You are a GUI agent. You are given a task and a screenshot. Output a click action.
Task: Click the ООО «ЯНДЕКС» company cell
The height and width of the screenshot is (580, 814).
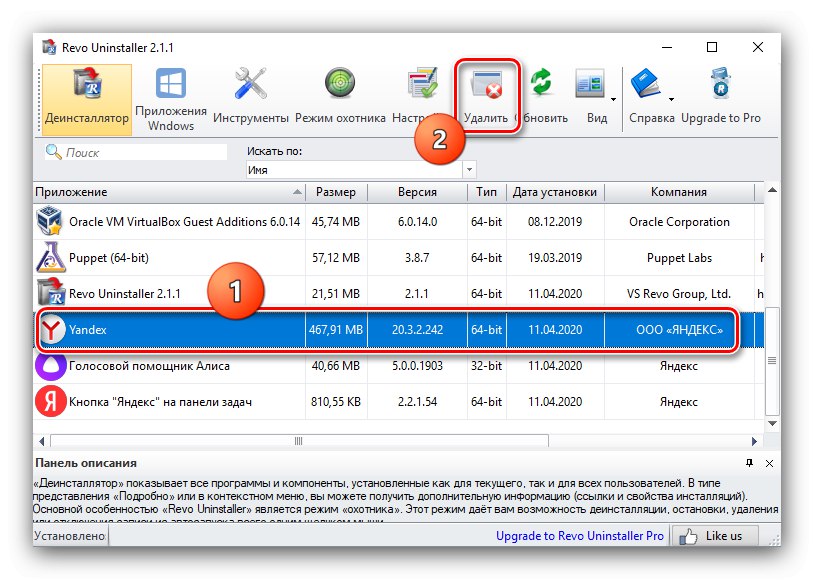point(679,330)
